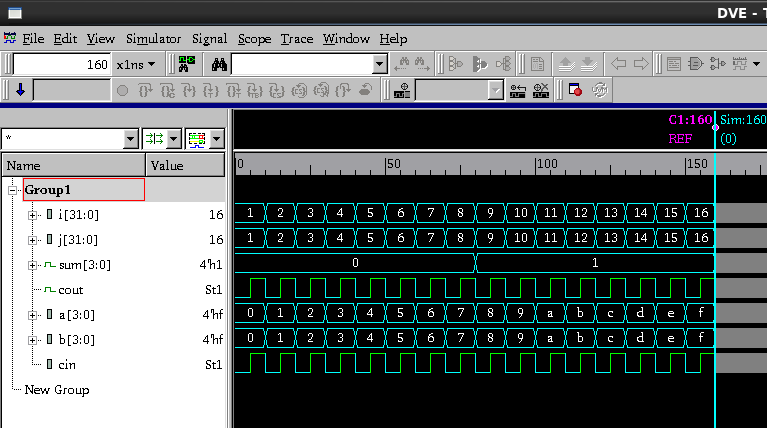767x428 pixels.
Task: Open the dropdown next to compare arrows icon
Action: (174, 139)
